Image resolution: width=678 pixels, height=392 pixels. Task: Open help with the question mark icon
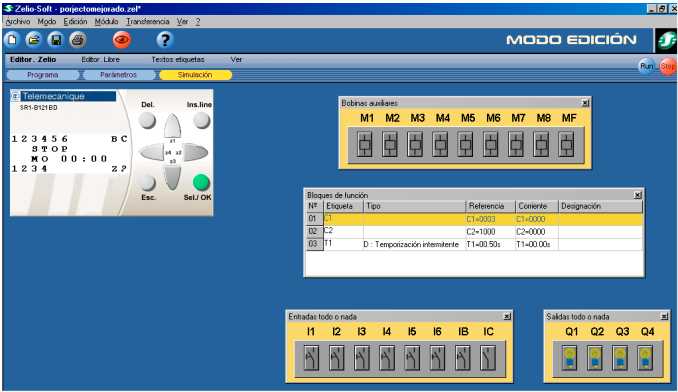[x=165, y=40]
